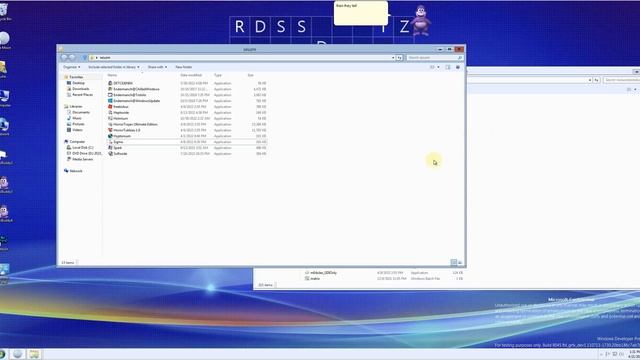Select Network in the navigation pane
Image resolution: width=640 pixels, height=360 pixels.
(x=76, y=171)
